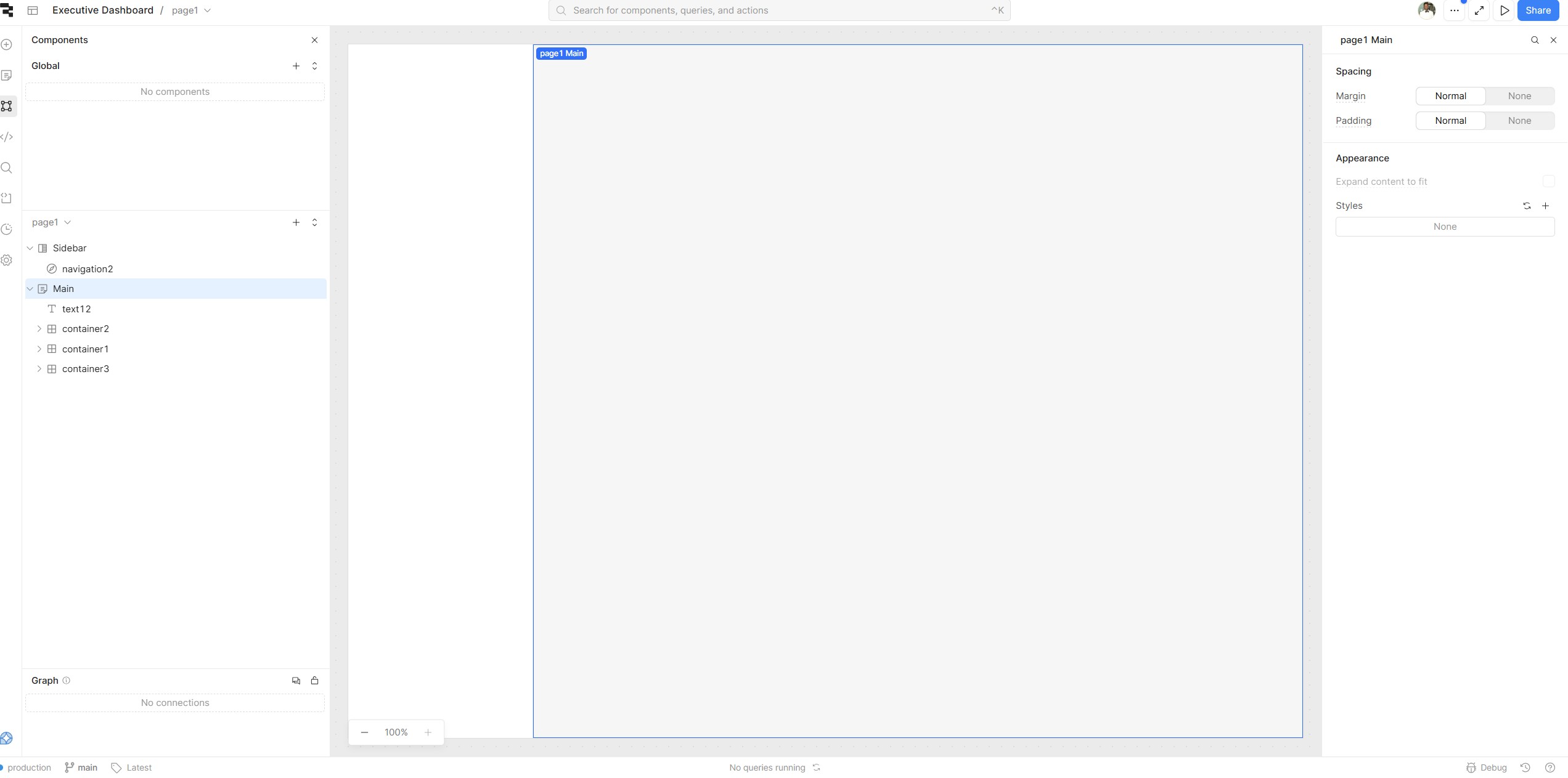This screenshot has height=778, width=1568.
Task: Set Padding to None
Action: pyautogui.click(x=1519, y=121)
